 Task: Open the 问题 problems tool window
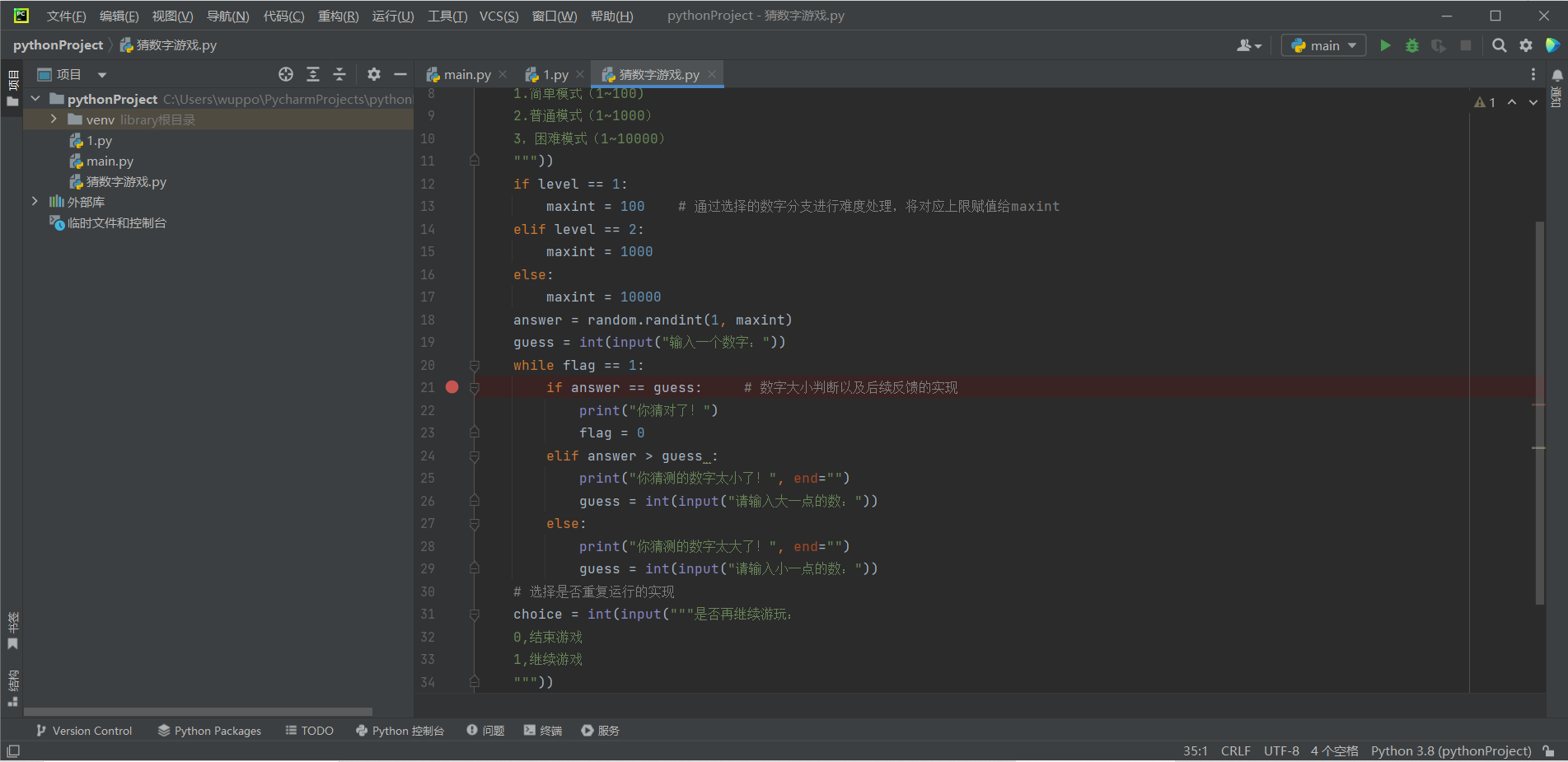(x=485, y=731)
